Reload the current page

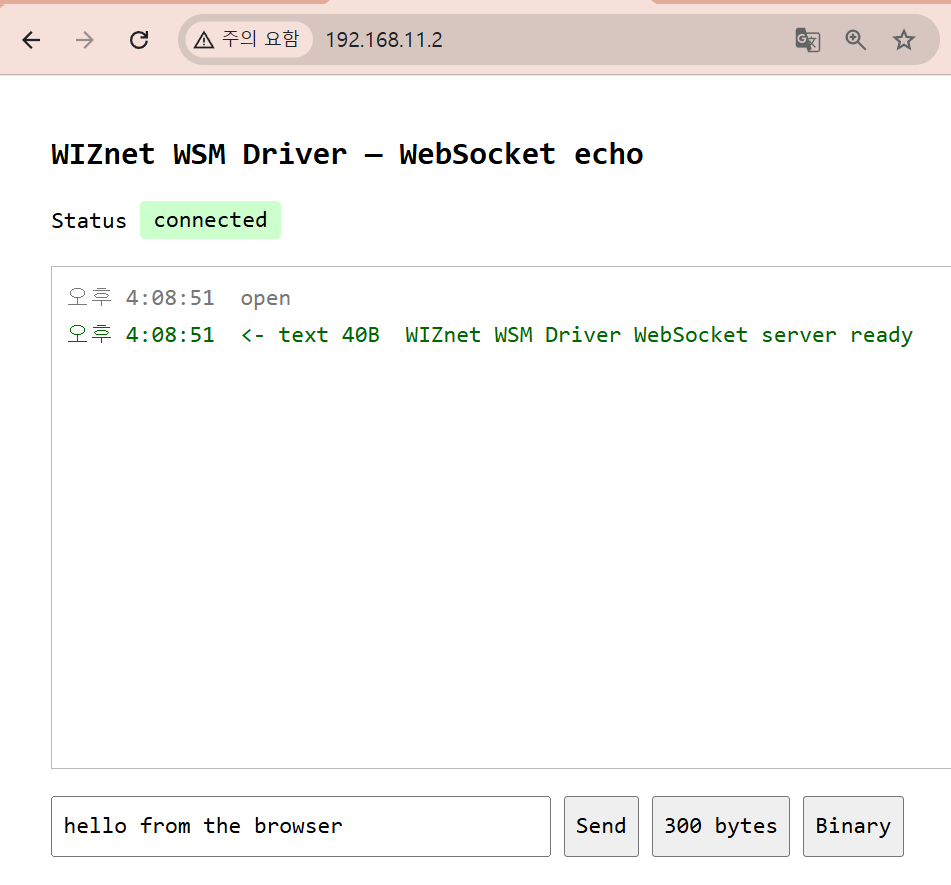[139, 40]
